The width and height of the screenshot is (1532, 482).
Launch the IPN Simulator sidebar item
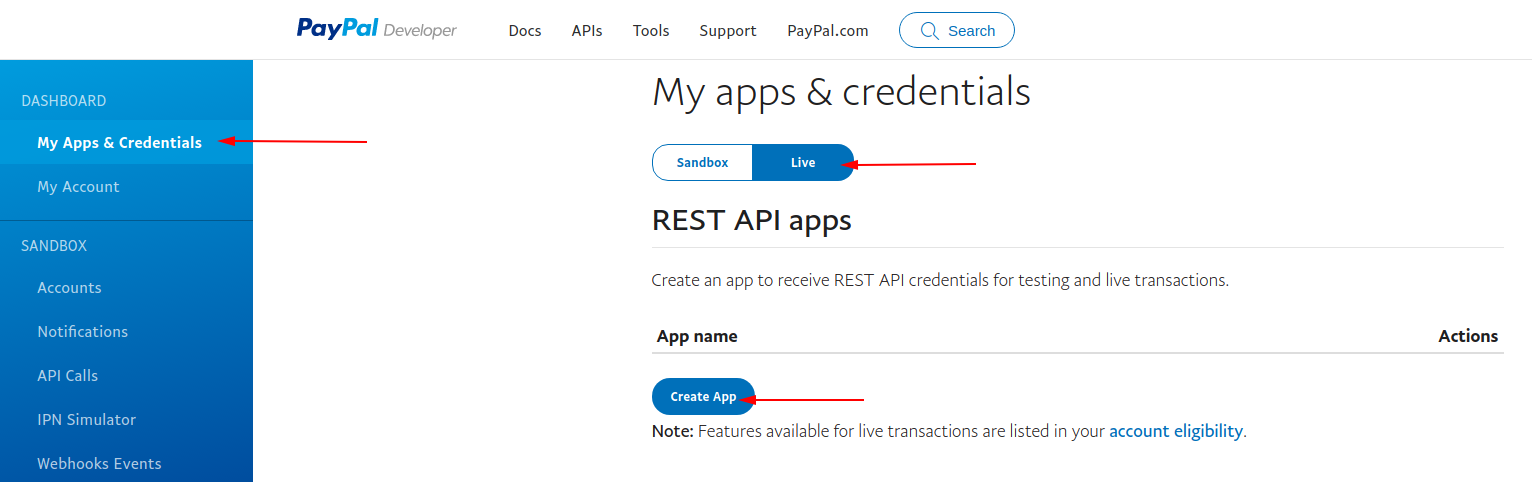(86, 420)
